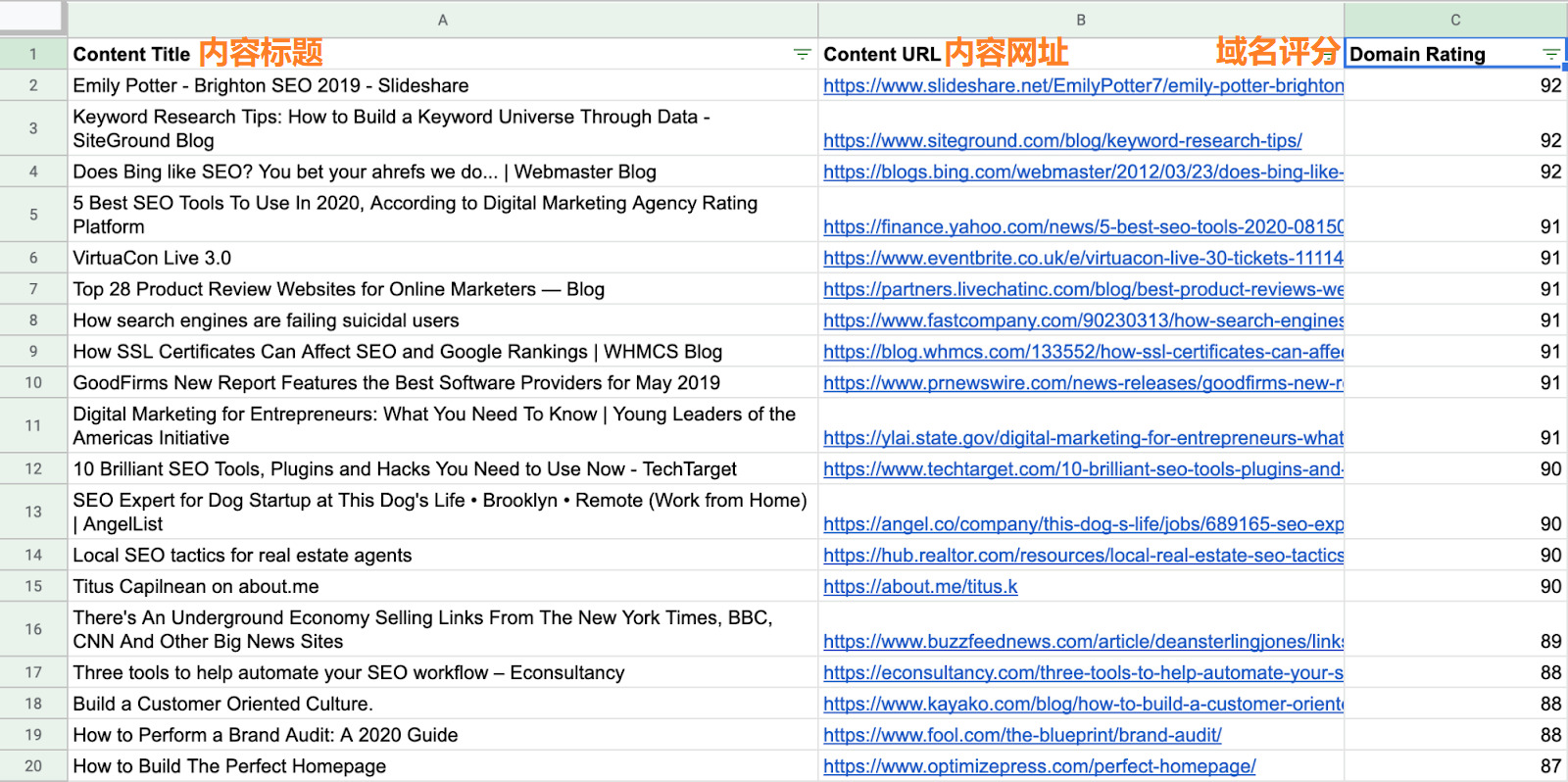Open the slideshare.net Emily Potter link
The width and height of the screenshot is (1568, 782).
tap(1083, 86)
